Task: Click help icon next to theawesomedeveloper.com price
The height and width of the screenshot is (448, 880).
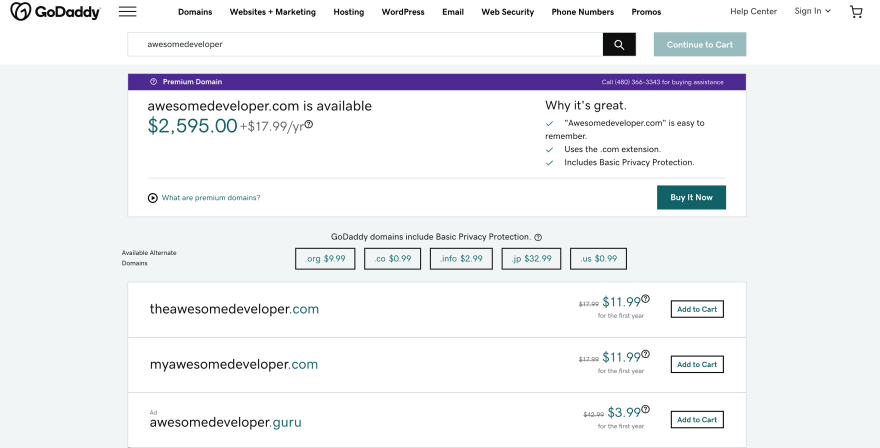Action: [x=645, y=299]
